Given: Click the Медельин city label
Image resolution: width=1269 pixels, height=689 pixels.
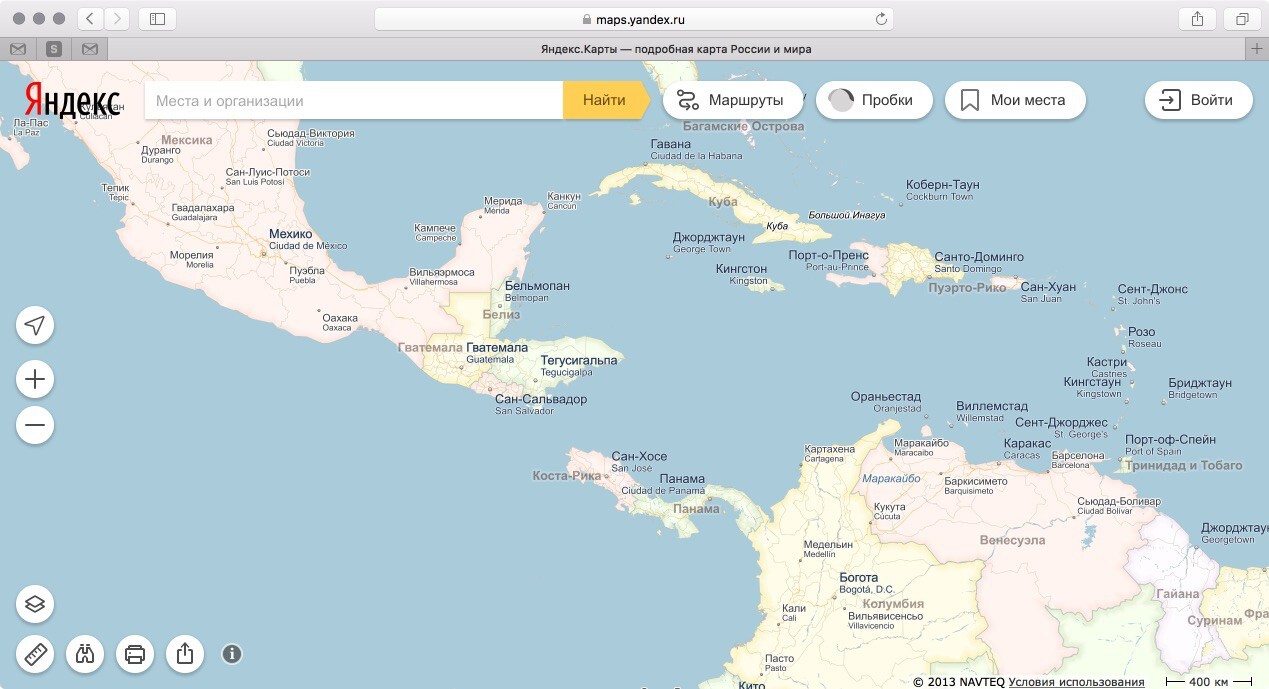Looking at the screenshot, I should [x=828, y=545].
